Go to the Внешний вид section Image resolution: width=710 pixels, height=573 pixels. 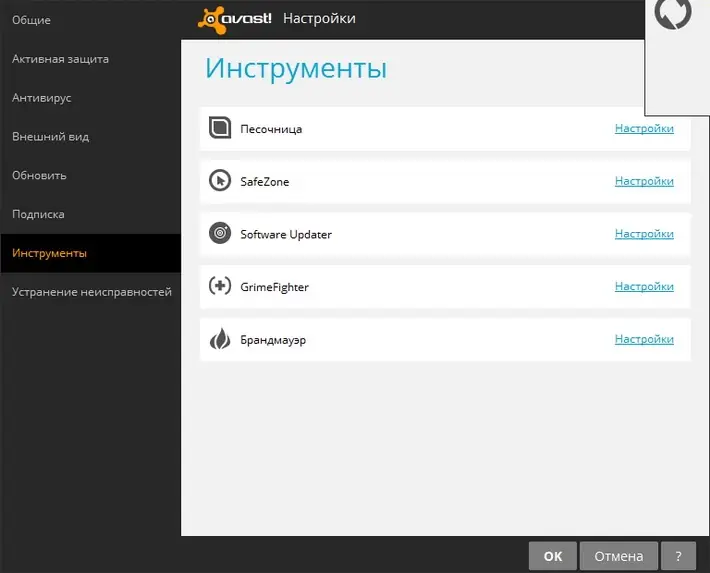51,137
